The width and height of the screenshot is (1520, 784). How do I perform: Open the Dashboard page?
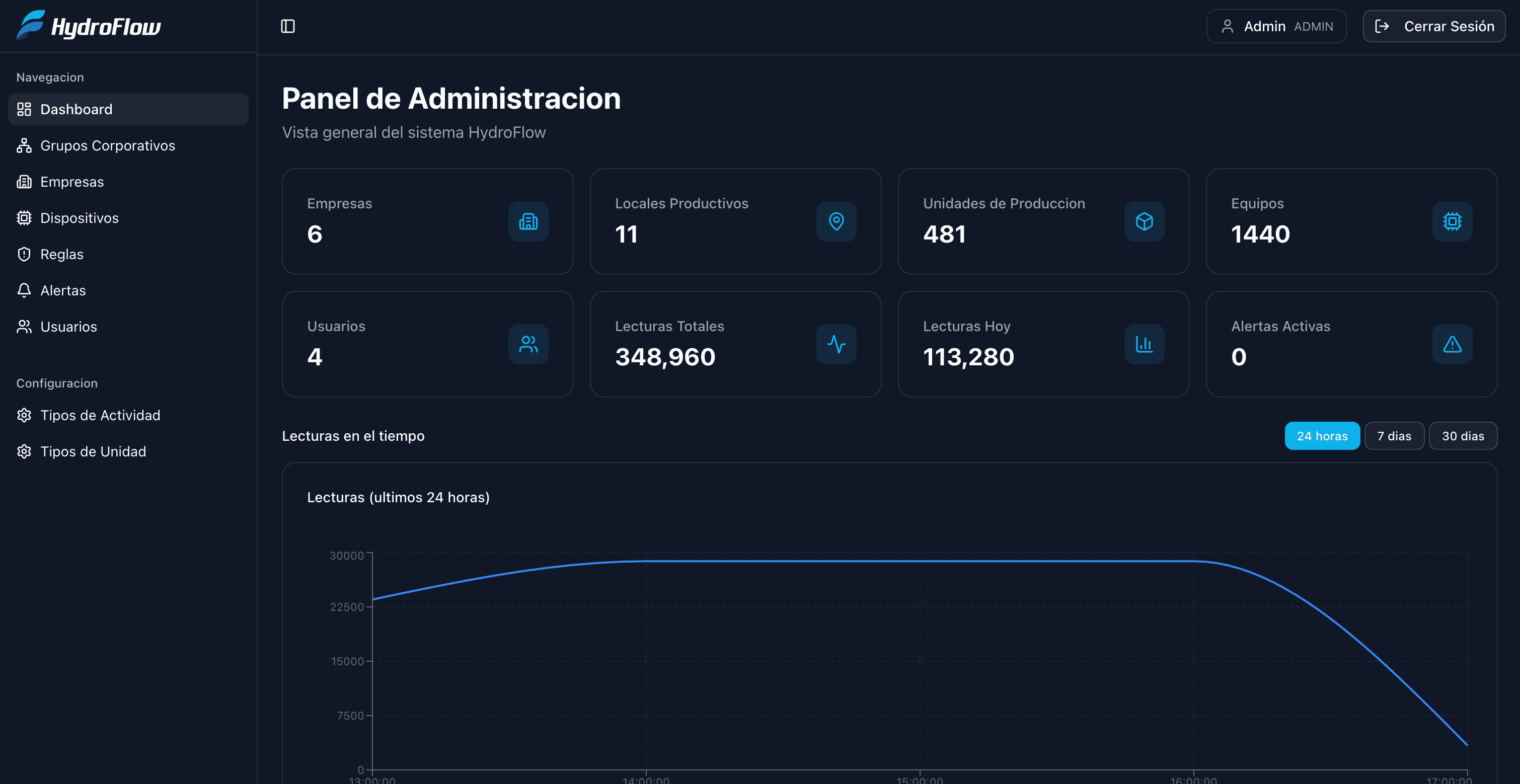coord(128,109)
